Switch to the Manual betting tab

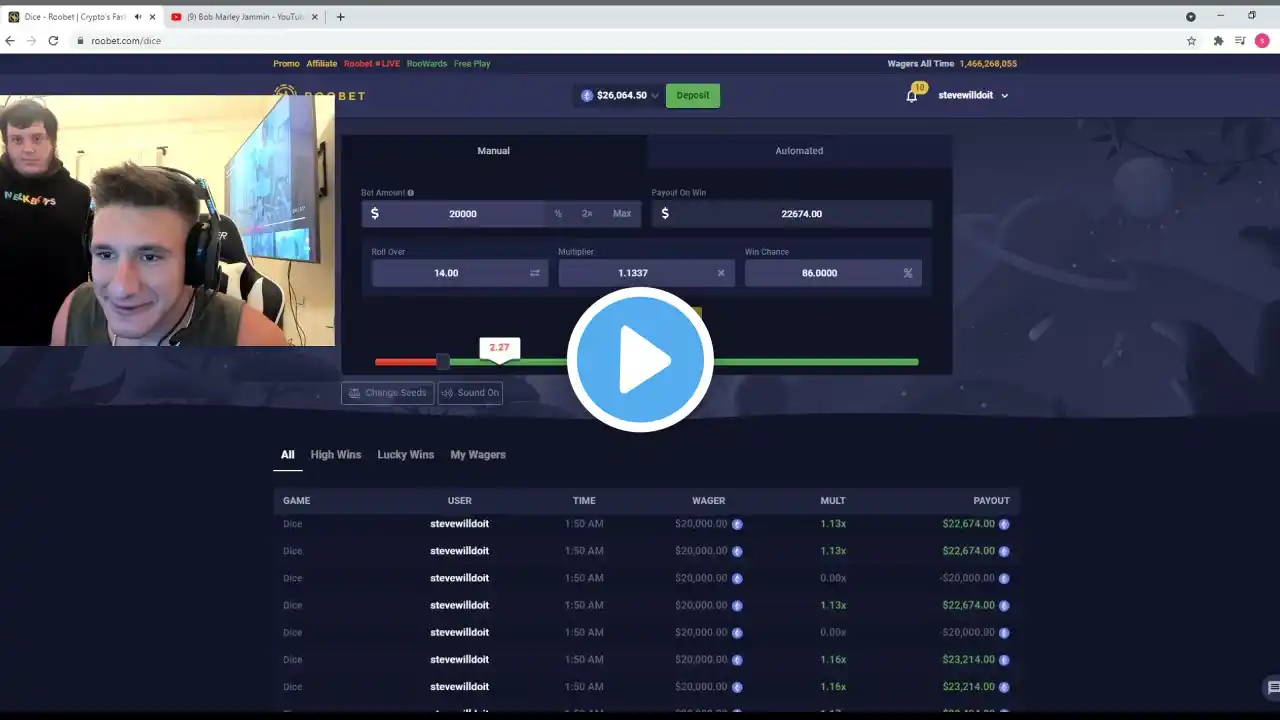coord(494,151)
